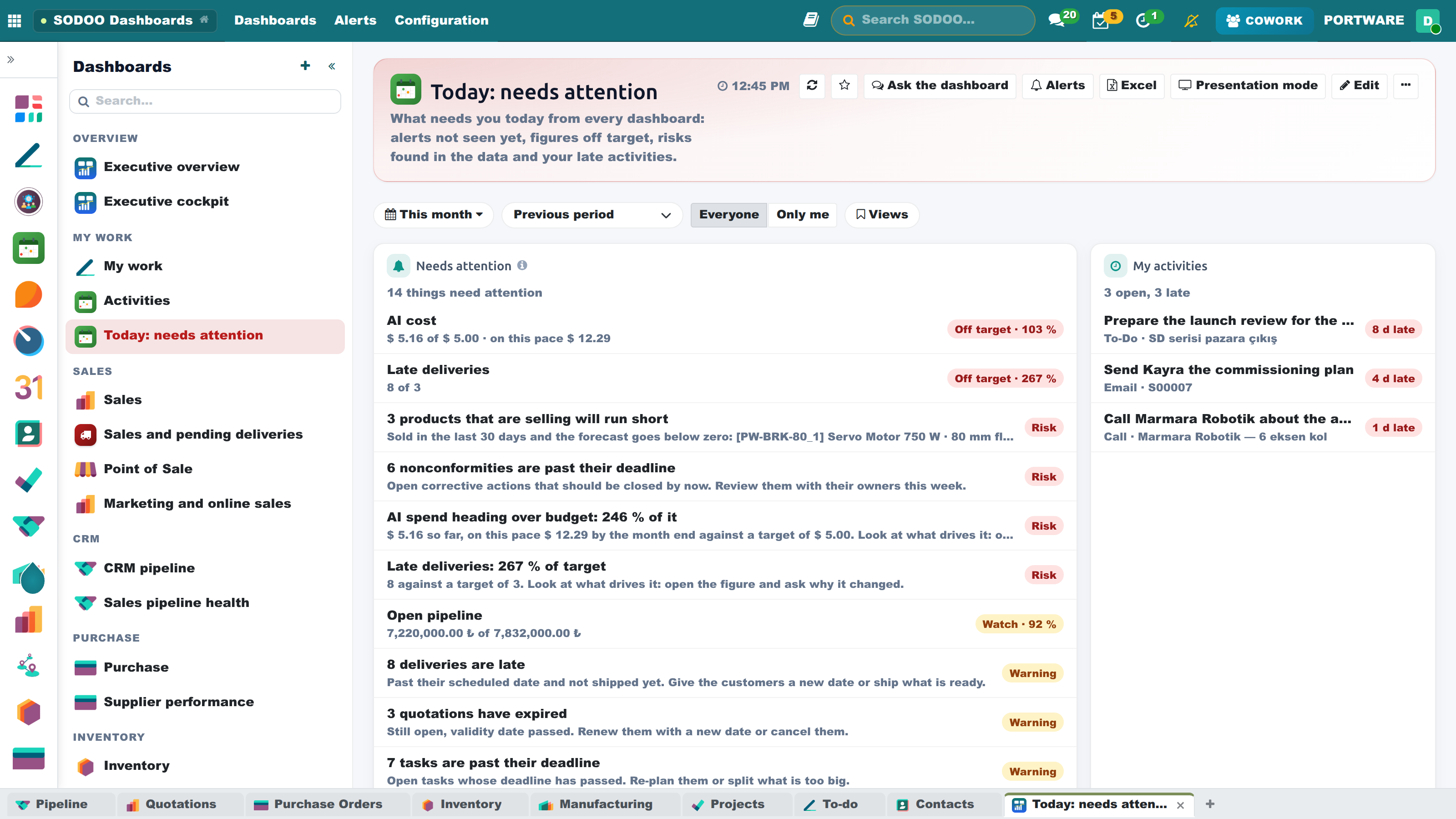1456x819 pixels.
Task: Expand the left app rail
Action: (x=11, y=59)
